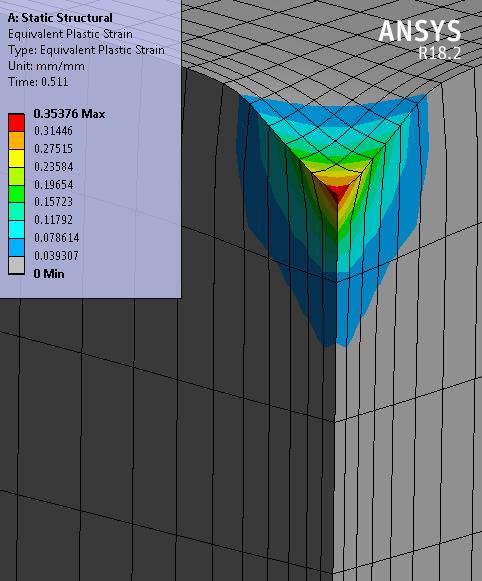Viewport: 482px width, 581px height.
Task: Click the yellow legend color band
Action: click(16, 158)
